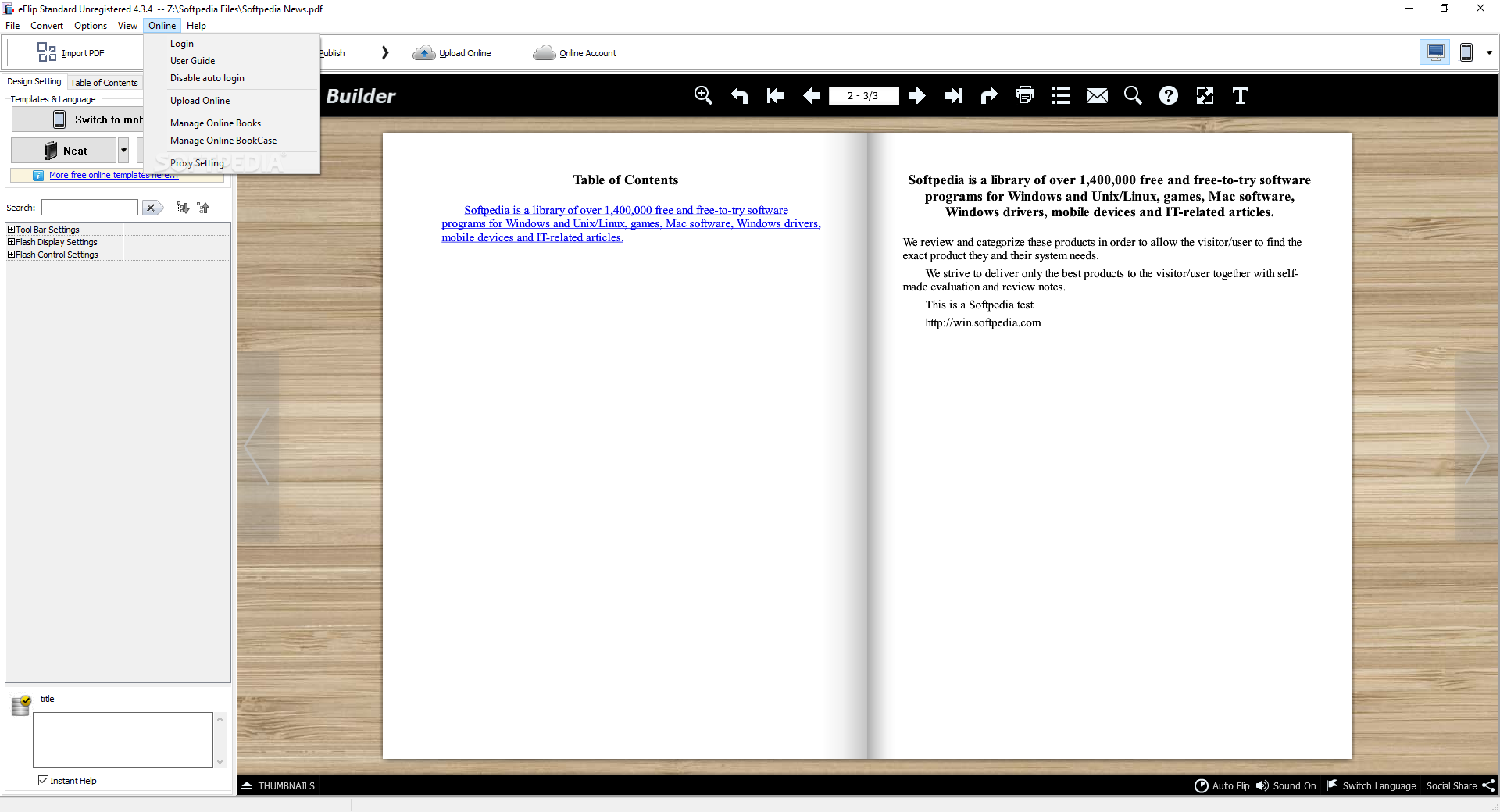Click the Social Share icon
The image size is (1500, 812).
tap(1488, 785)
